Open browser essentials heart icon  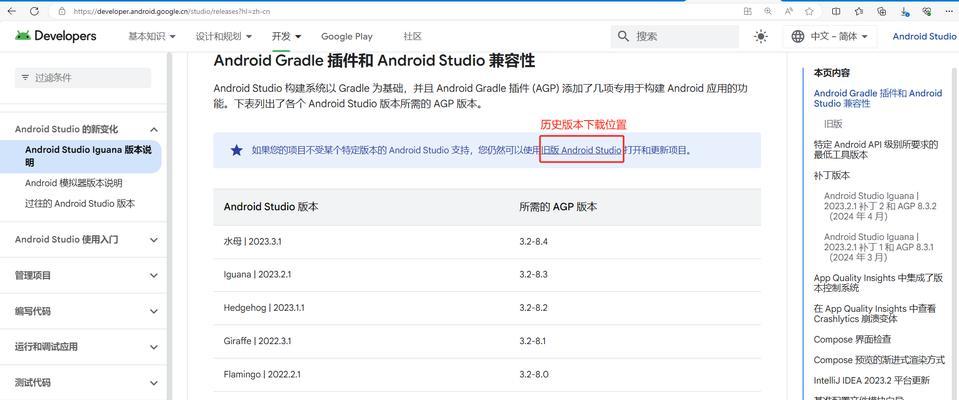tap(927, 11)
